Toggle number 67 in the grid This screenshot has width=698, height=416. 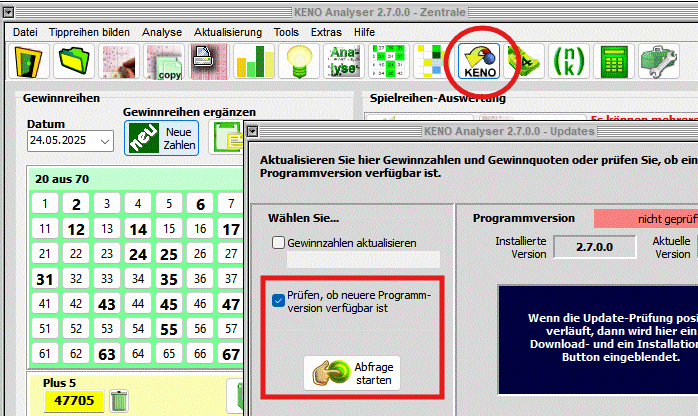231,354
